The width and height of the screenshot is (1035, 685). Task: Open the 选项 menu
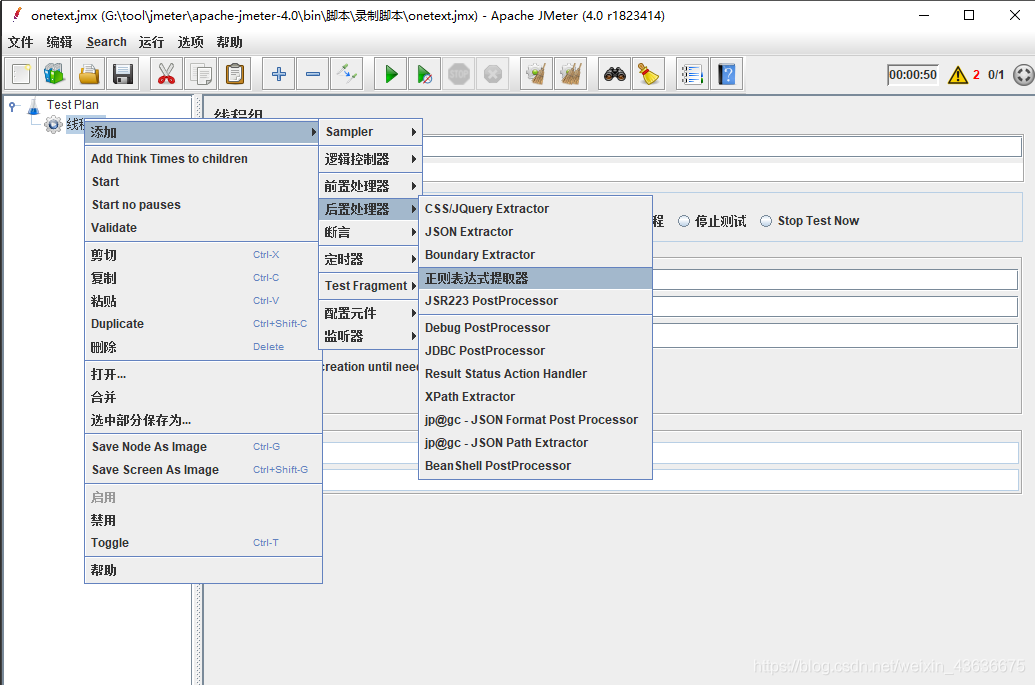pyautogui.click(x=190, y=42)
